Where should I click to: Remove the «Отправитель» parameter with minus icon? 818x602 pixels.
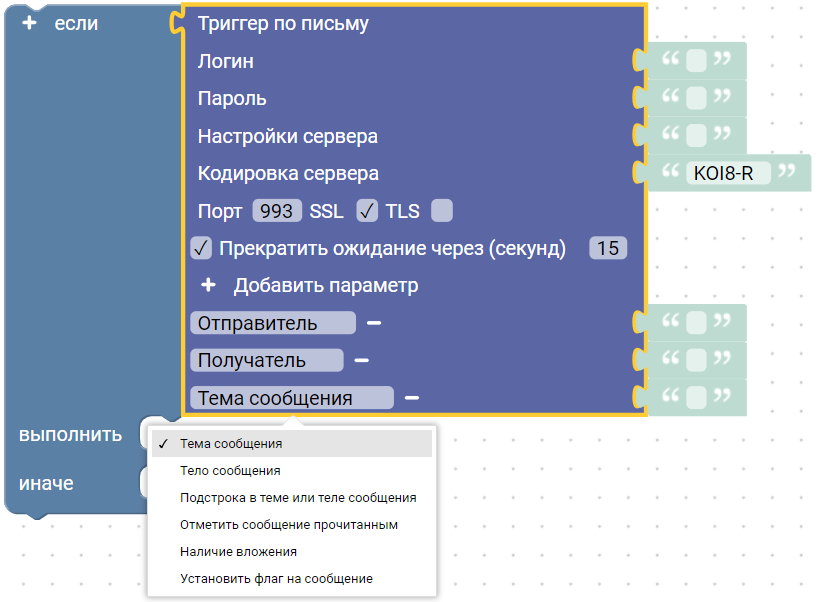click(373, 323)
